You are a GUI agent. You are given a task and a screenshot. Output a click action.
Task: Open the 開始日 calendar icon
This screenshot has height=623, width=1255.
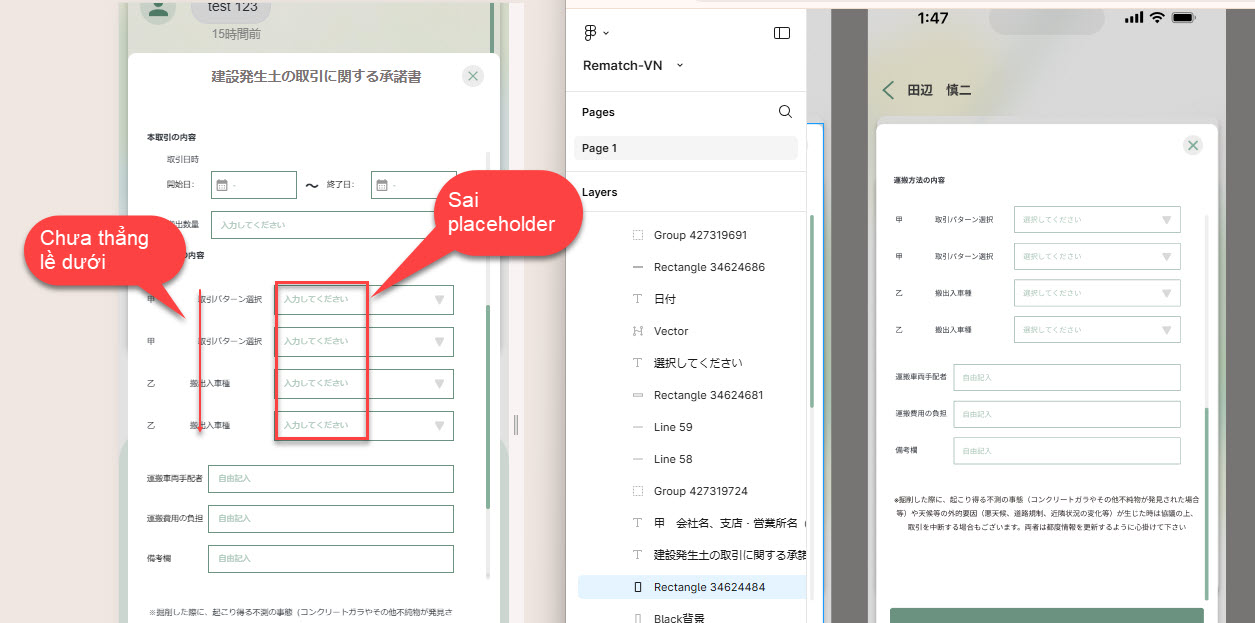point(221,185)
